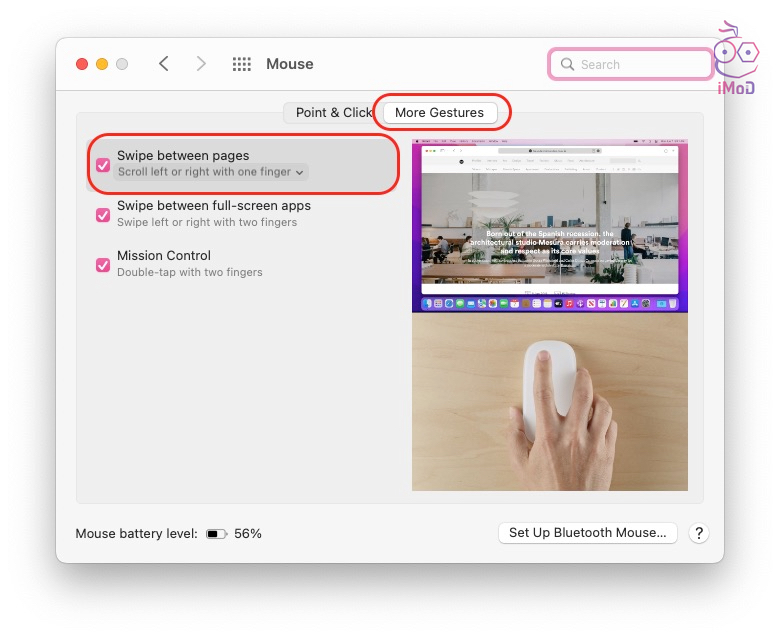
Task: Open the Show All preferences grid icon
Action: coord(242,64)
